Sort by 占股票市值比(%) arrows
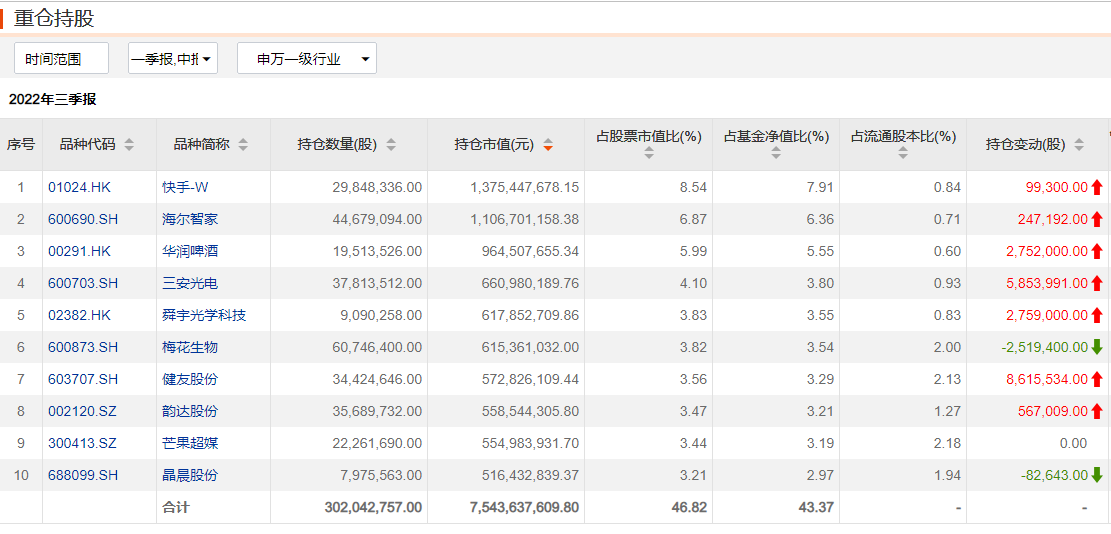Image resolution: width=1111 pixels, height=534 pixels. click(649, 154)
